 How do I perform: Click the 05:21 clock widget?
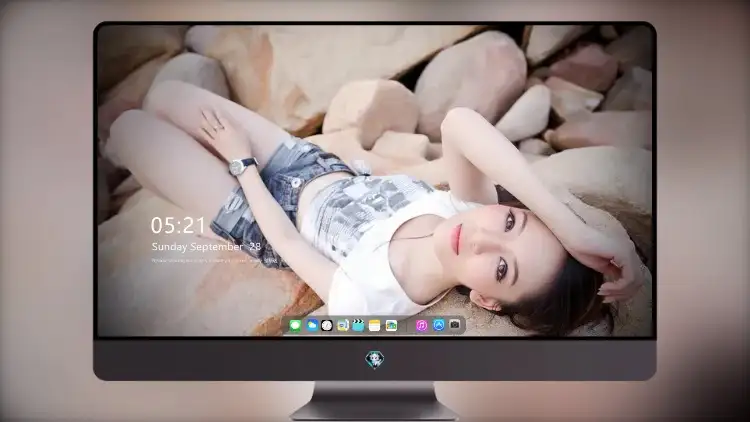click(178, 225)
